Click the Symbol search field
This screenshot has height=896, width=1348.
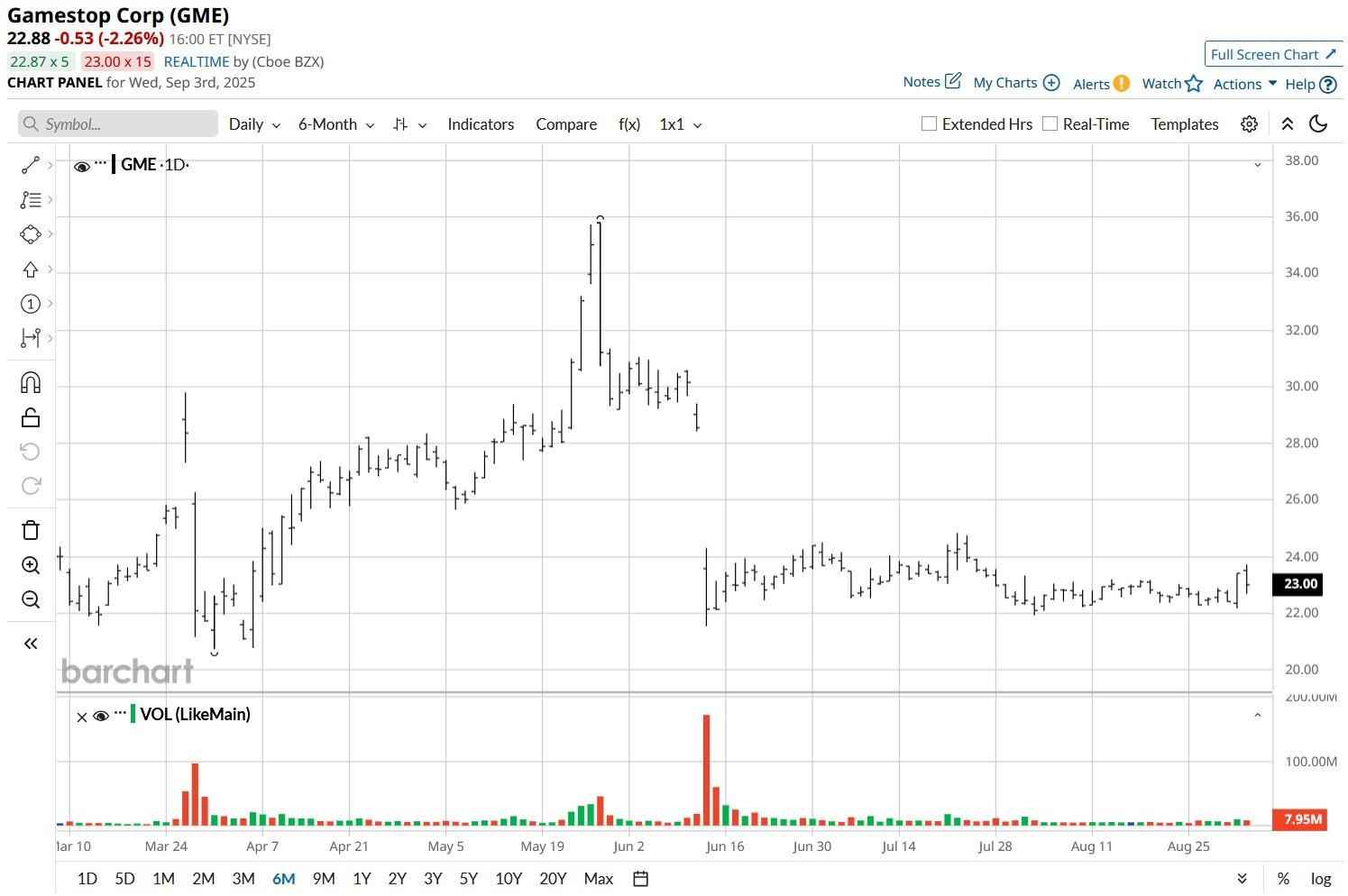(x=118, y=124)
